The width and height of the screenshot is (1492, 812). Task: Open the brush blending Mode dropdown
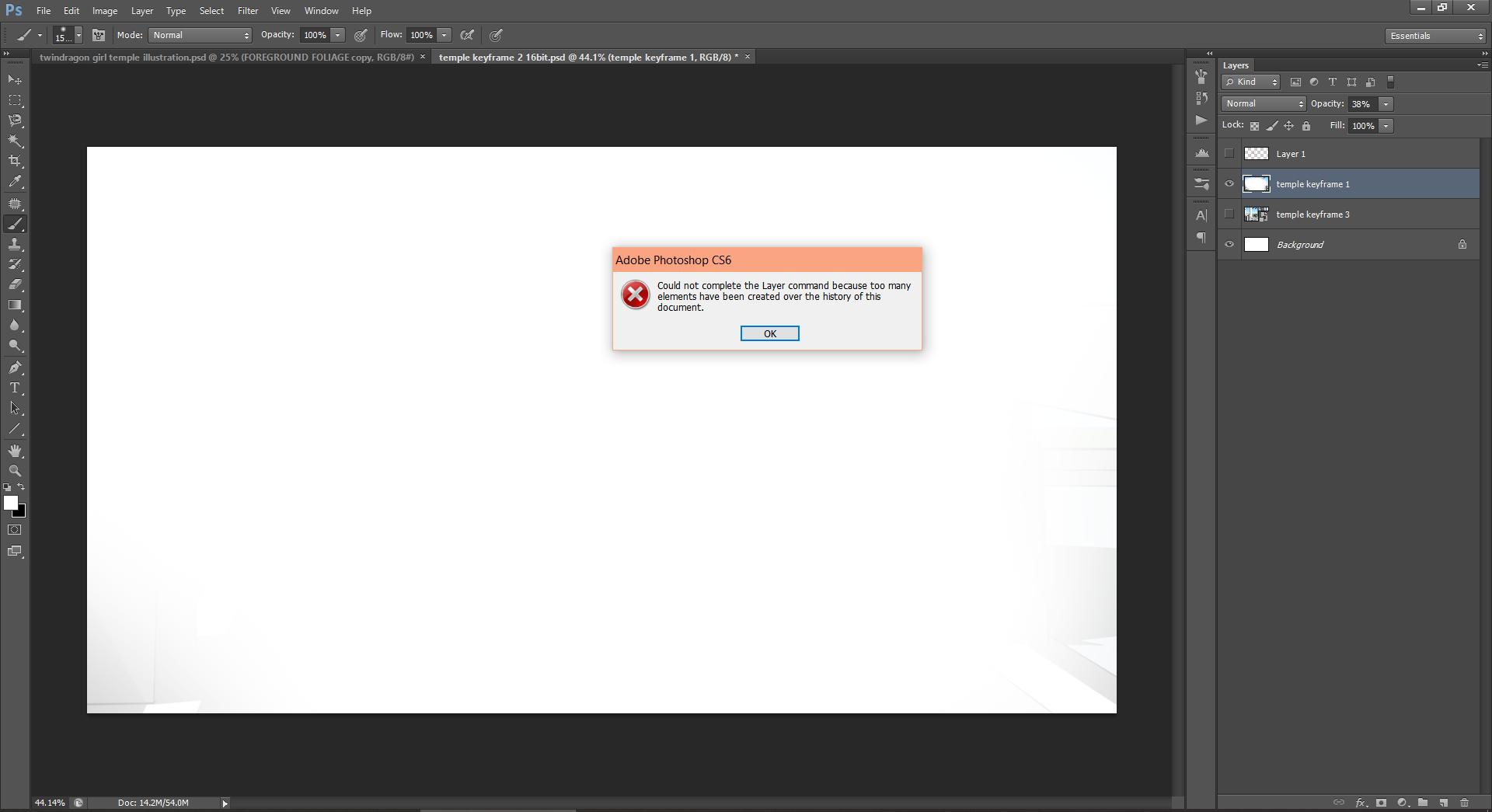pyautogui.click(x=199, y=35)
